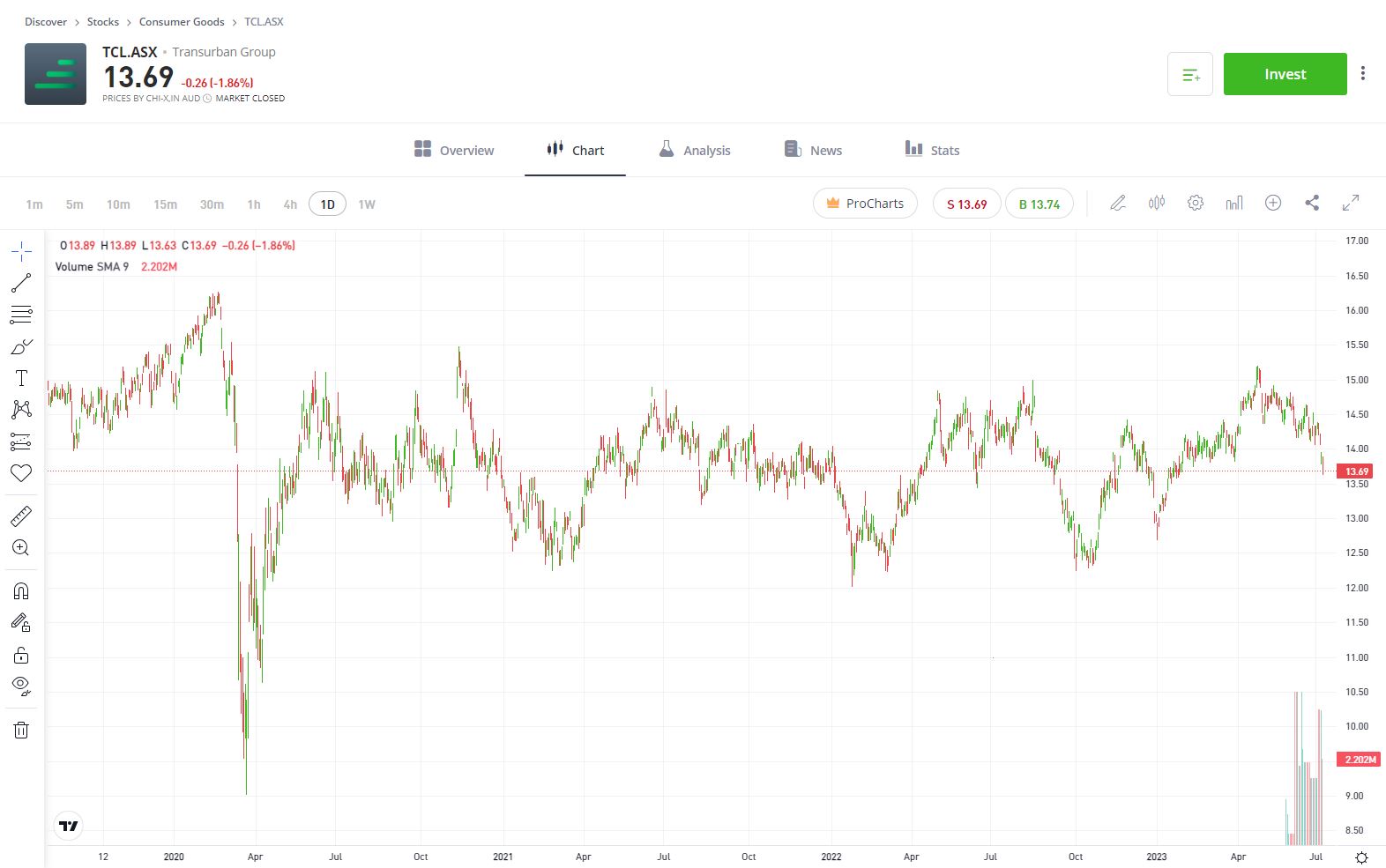The image size is (1386, 868).
Task: Select the 1m timeframe
Action: point(34,204)
